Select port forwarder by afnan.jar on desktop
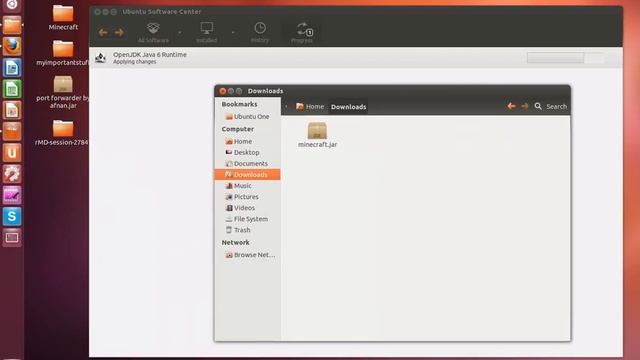 (x=63, y=92)
